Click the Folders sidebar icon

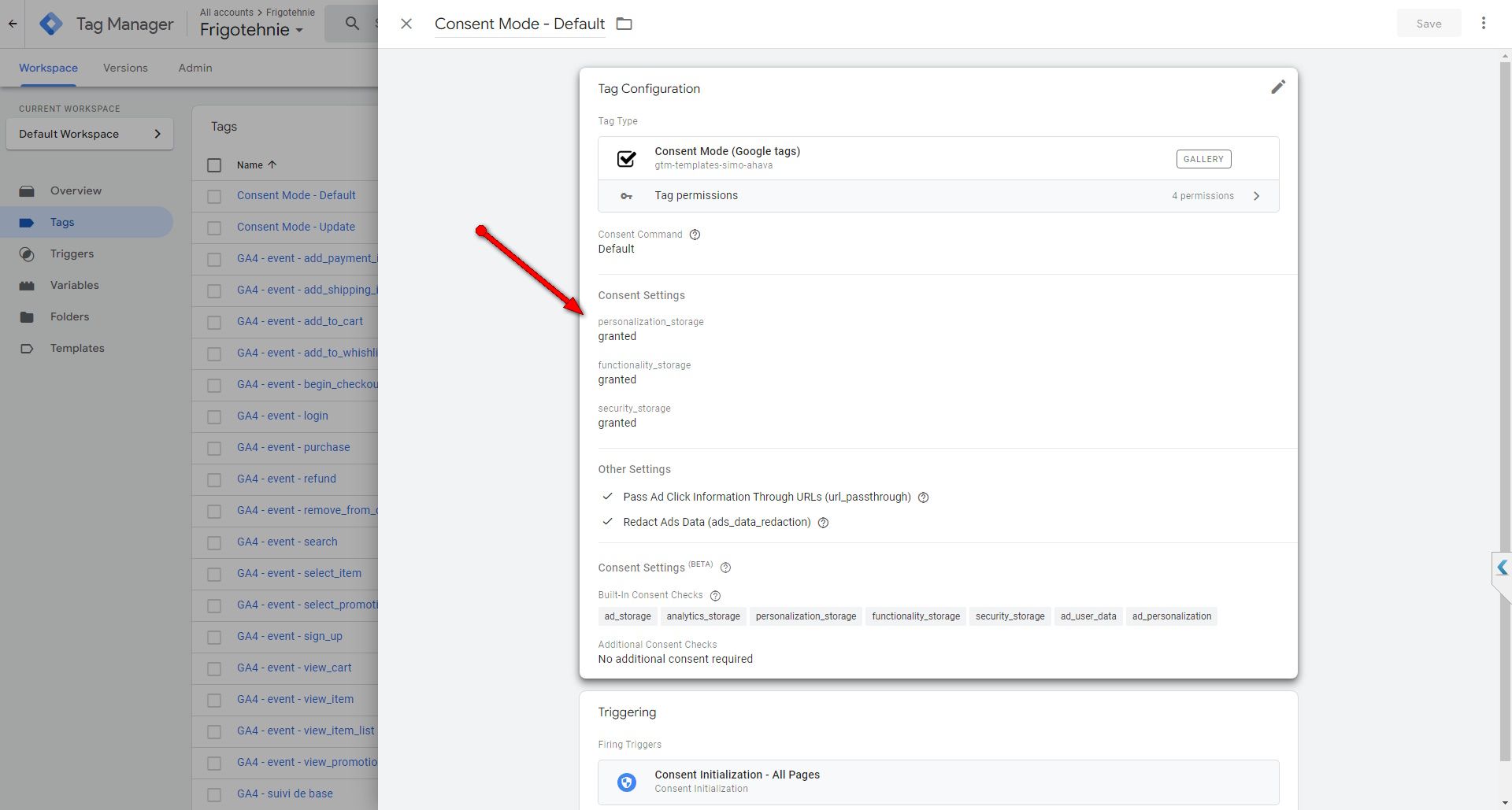[x=27, y=317]
